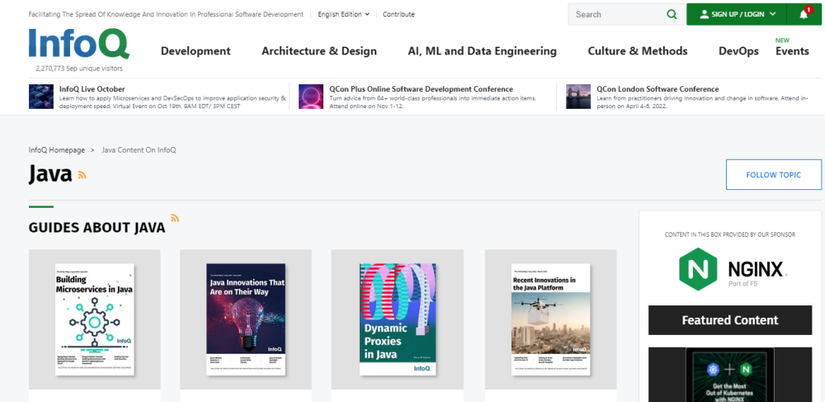Click the magnifying glass search icon

coord(672,15)
